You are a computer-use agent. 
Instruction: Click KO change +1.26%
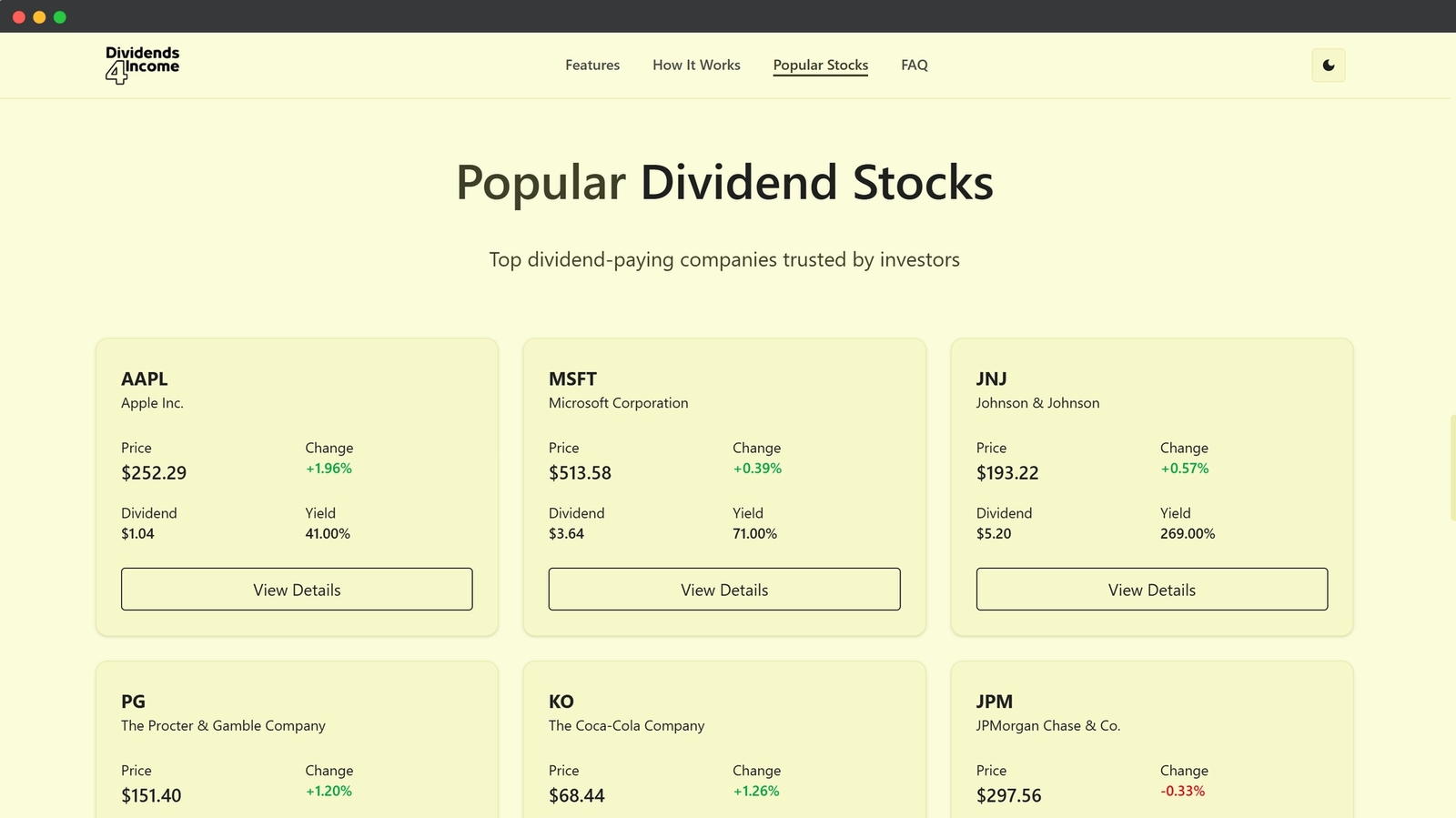[756, 792]
